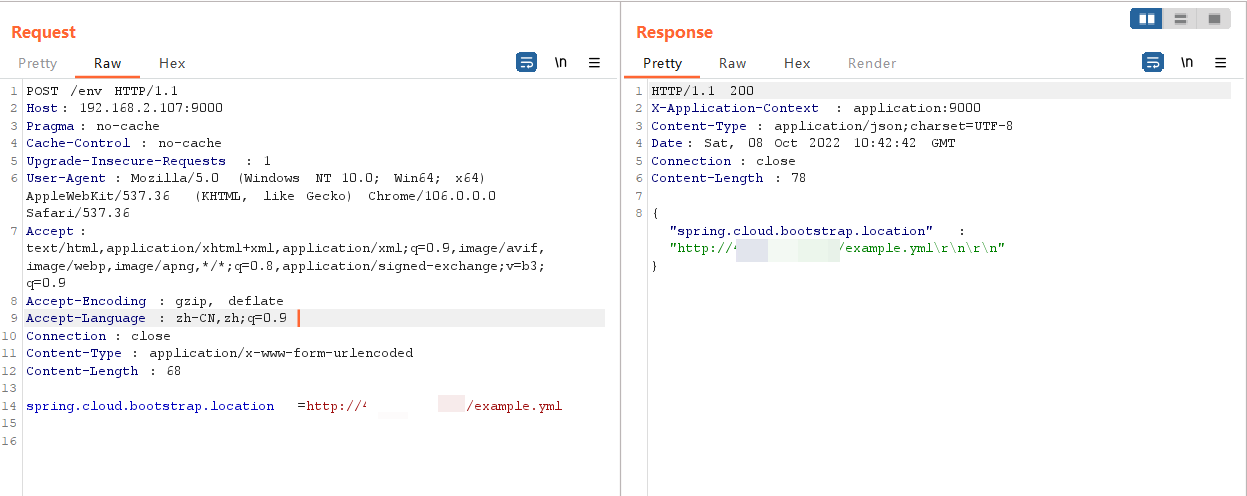Viewport: 1247px width, 496px height.
Task: Open the Hex tab in Response panel
Action: click(x=797, y=63)
